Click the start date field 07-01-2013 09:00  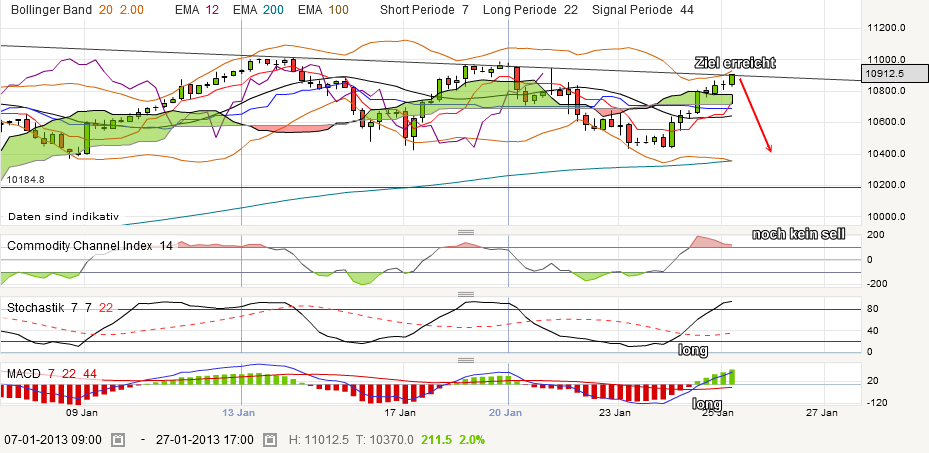click(53, 440)
